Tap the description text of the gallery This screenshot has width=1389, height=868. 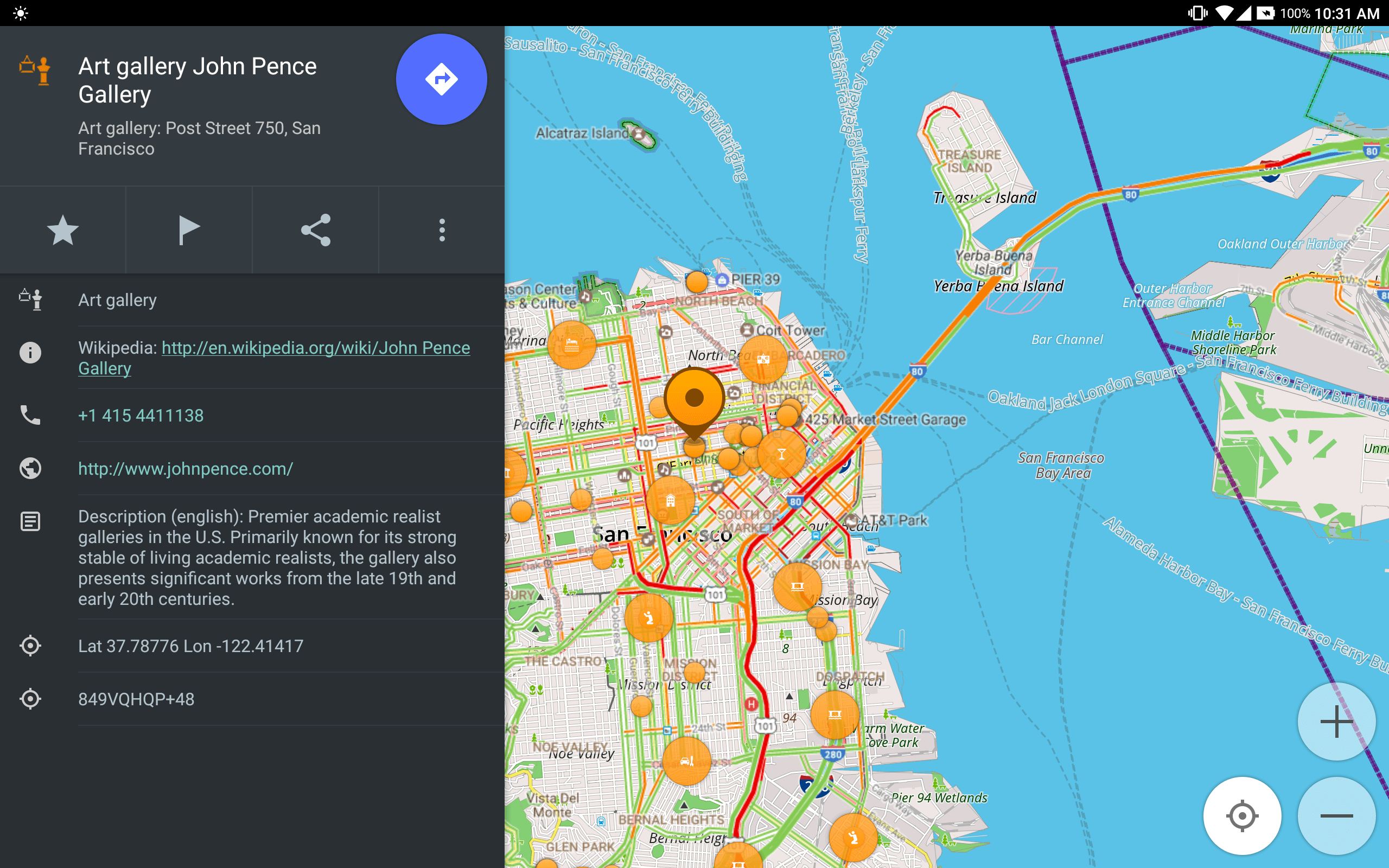267,558
